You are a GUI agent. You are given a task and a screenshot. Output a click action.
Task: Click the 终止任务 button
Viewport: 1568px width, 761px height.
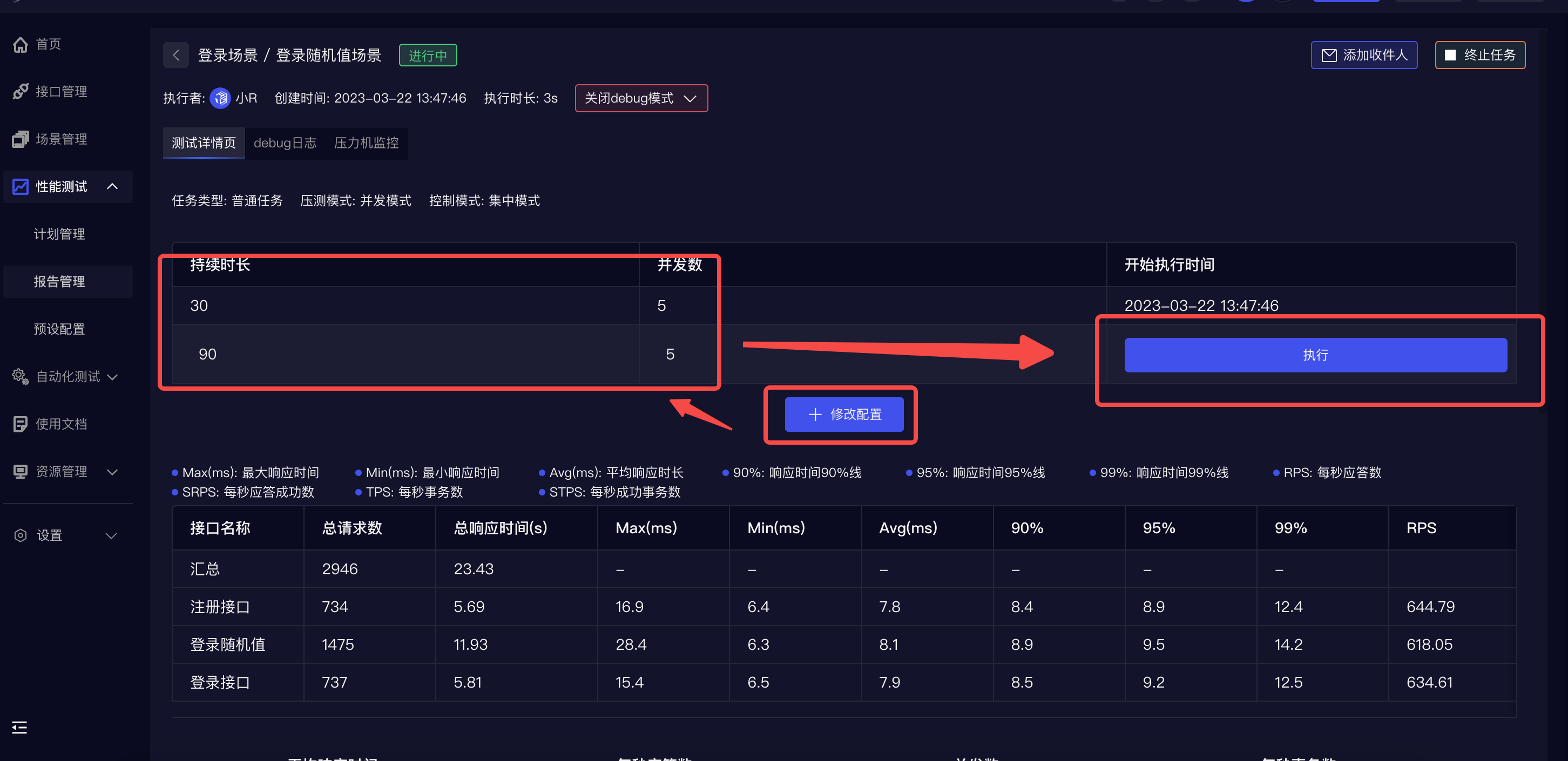(1480, 56)
